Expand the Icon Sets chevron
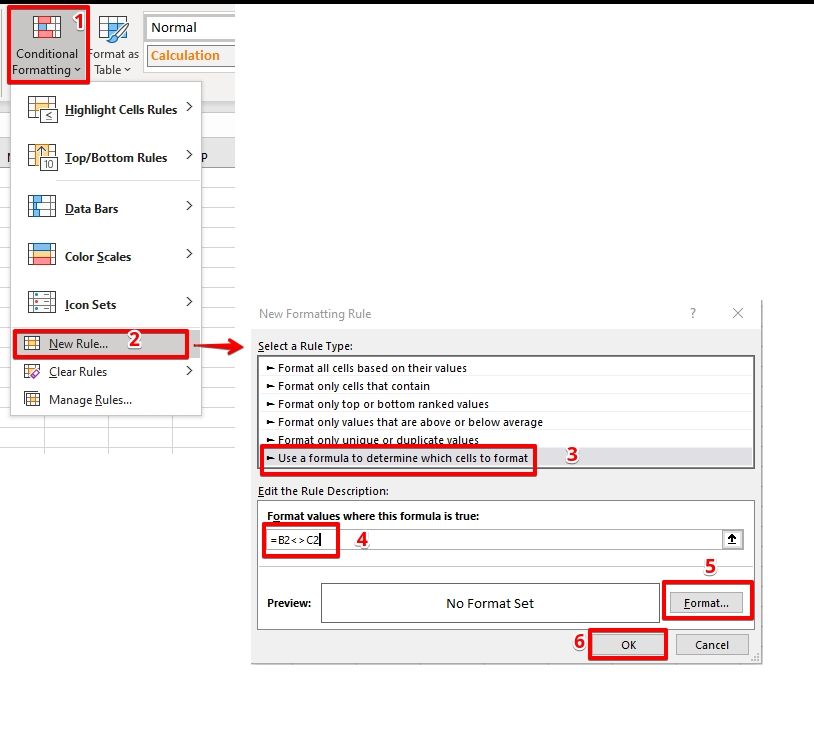This screenshot has height=739, width=814. [189, 302]
